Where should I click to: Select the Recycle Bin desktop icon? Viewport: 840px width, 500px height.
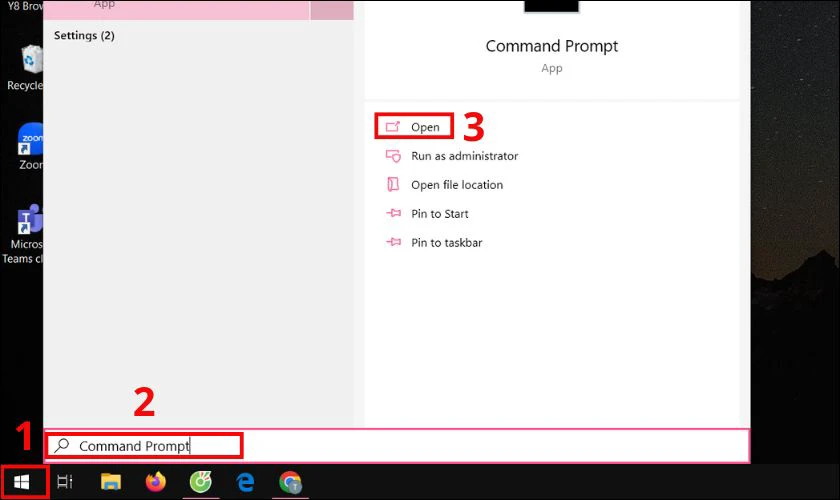(x=26, y=69)
